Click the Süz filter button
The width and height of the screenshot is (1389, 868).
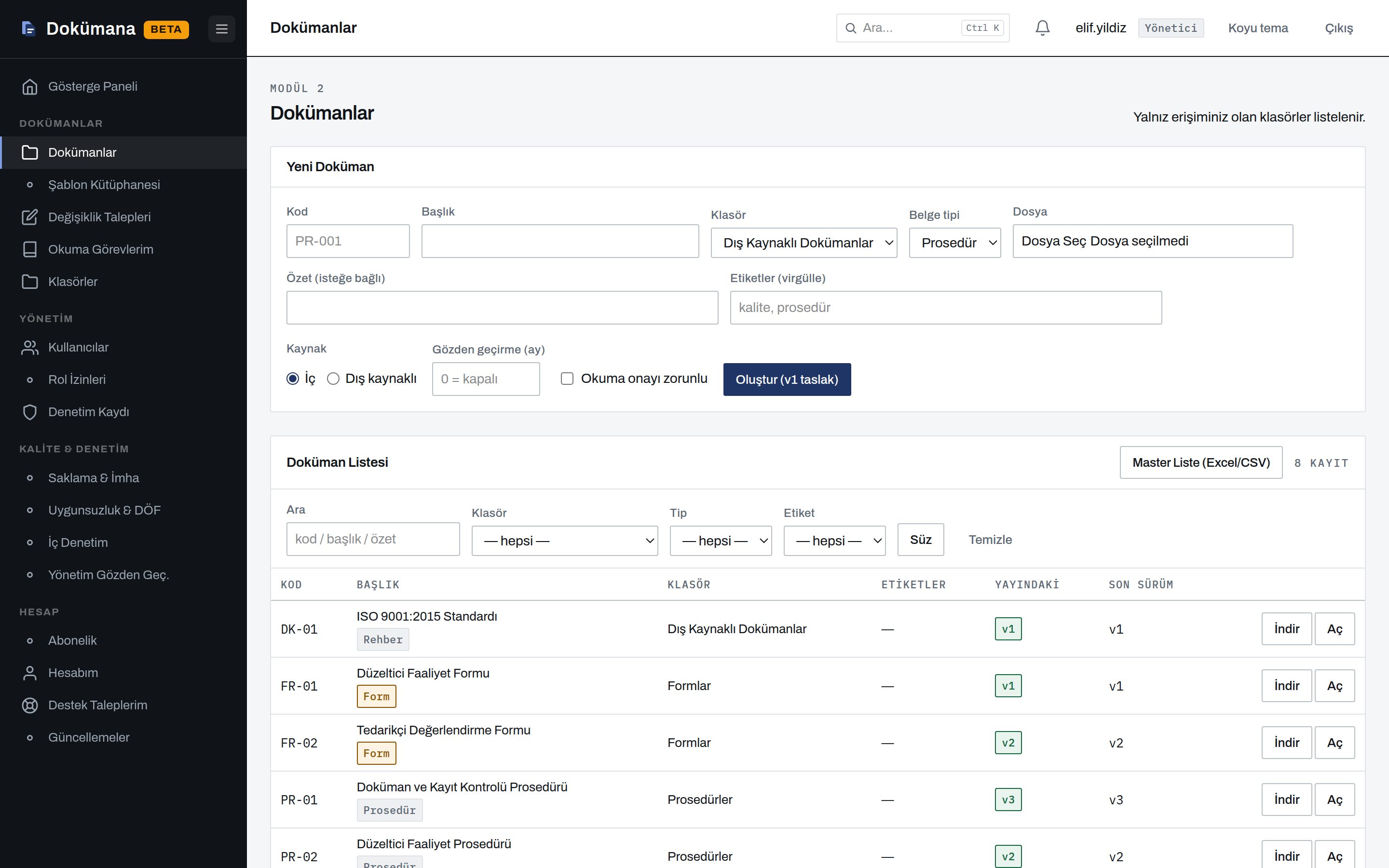tap(921, 540)
